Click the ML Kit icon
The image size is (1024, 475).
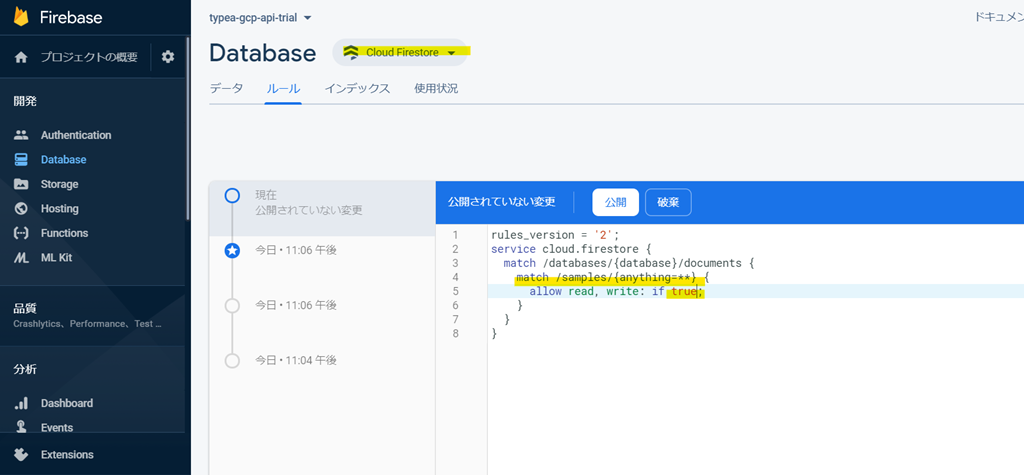21,258
